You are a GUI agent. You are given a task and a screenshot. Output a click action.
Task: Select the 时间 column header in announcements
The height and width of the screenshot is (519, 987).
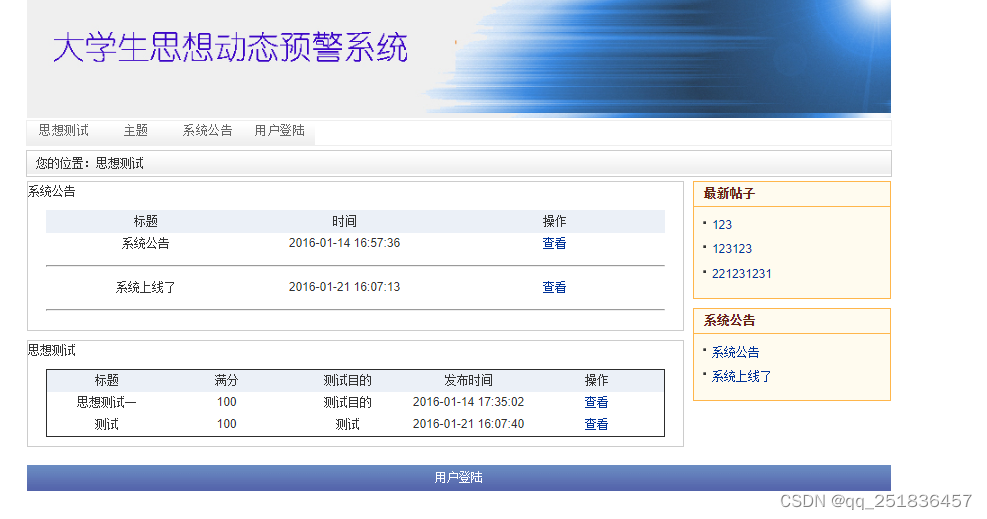tap(344, 221)
